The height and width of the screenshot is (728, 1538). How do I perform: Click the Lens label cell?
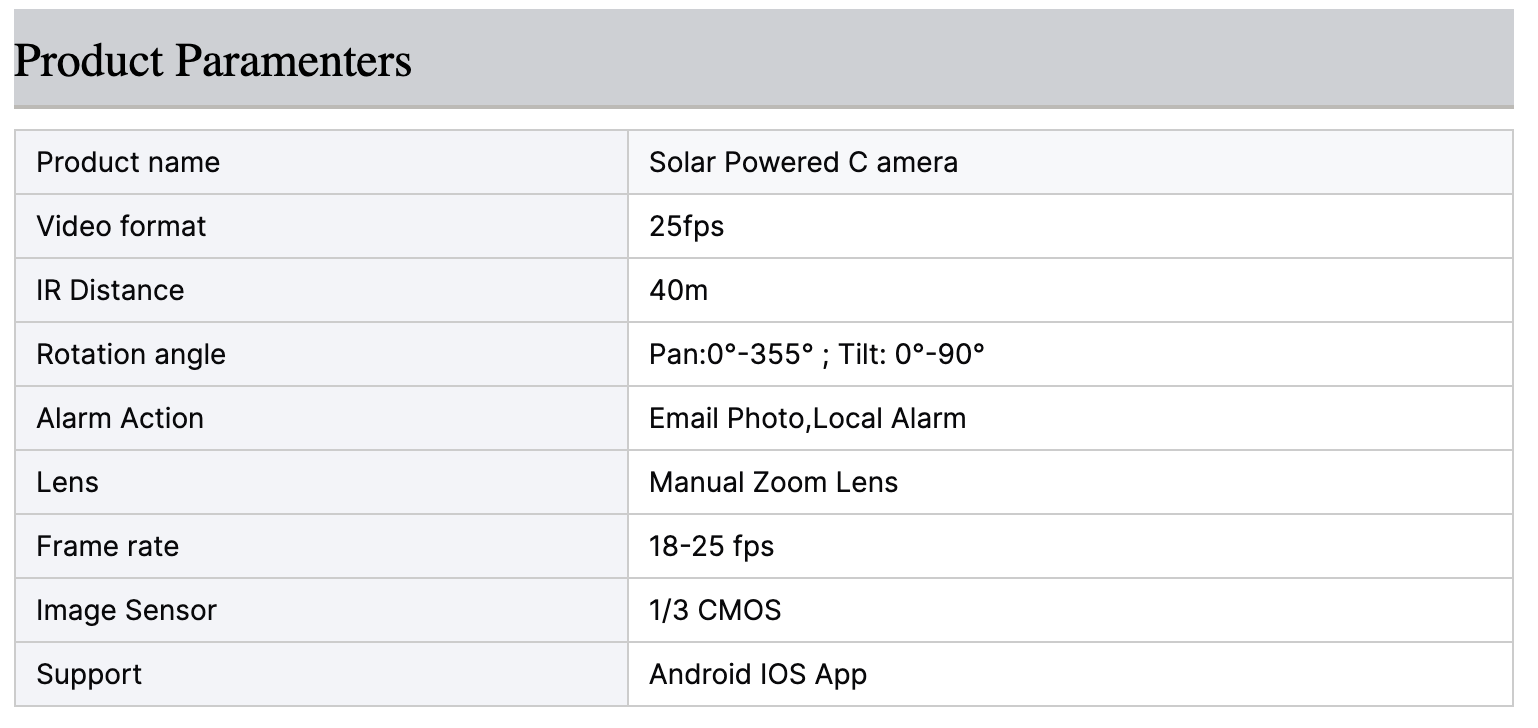click(x=68, y=482)
